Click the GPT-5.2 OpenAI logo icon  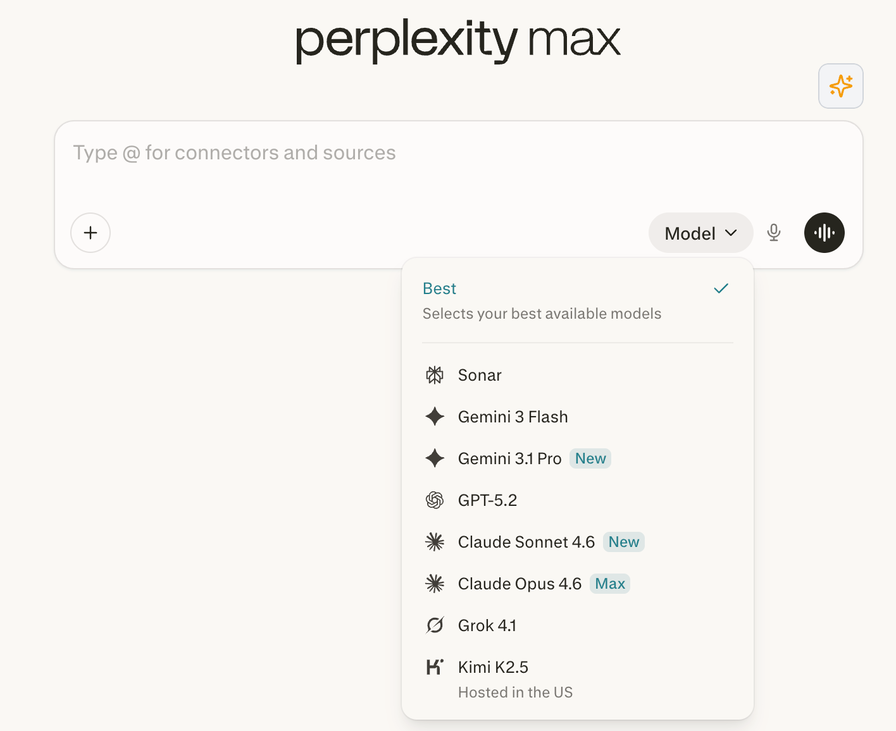pyautogui.click(x=434, y=500)
